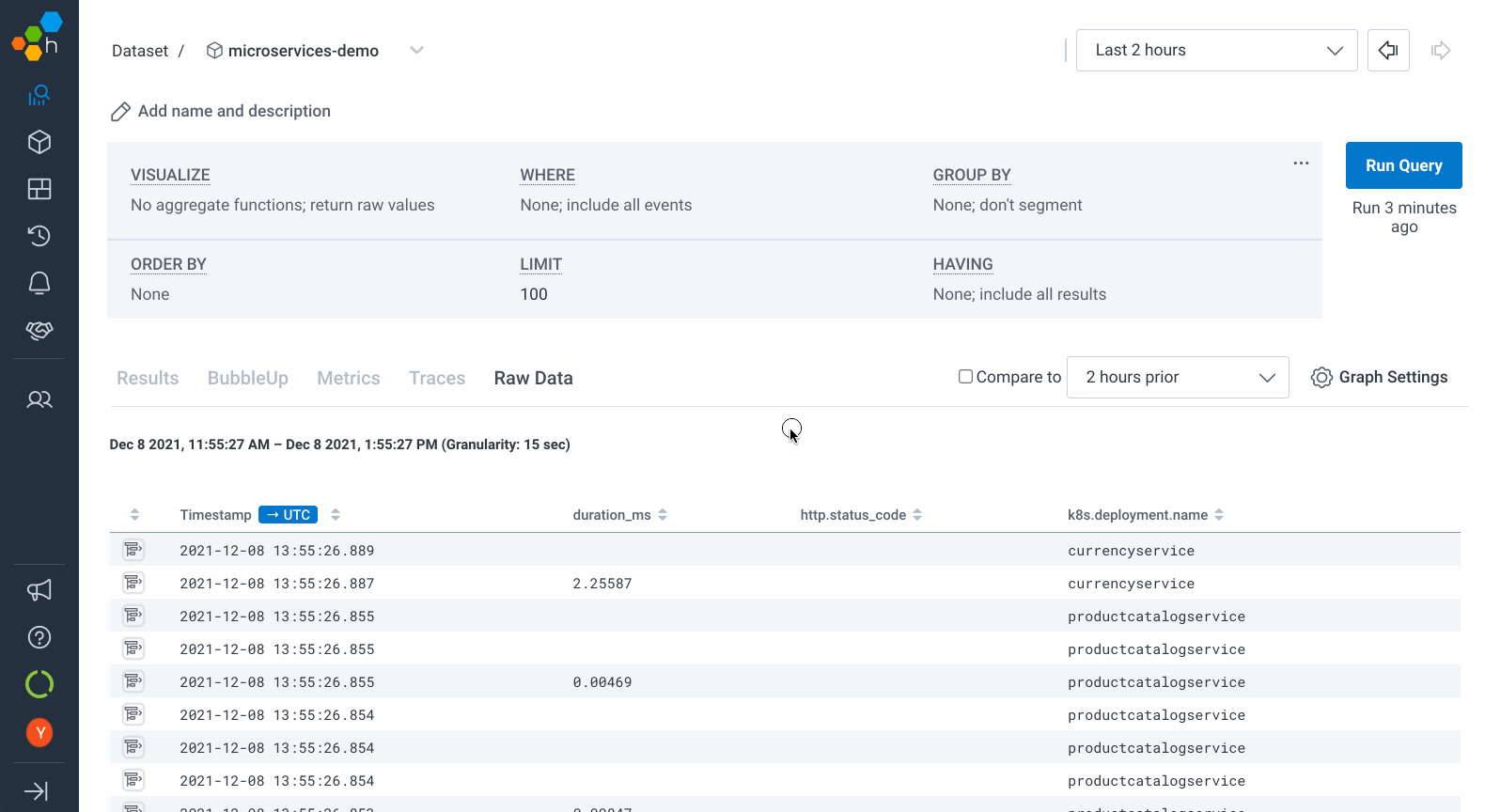This screenshot has height=812, width=1485.
Task: Sort by Timestamp column arrows
Action: 336,515
